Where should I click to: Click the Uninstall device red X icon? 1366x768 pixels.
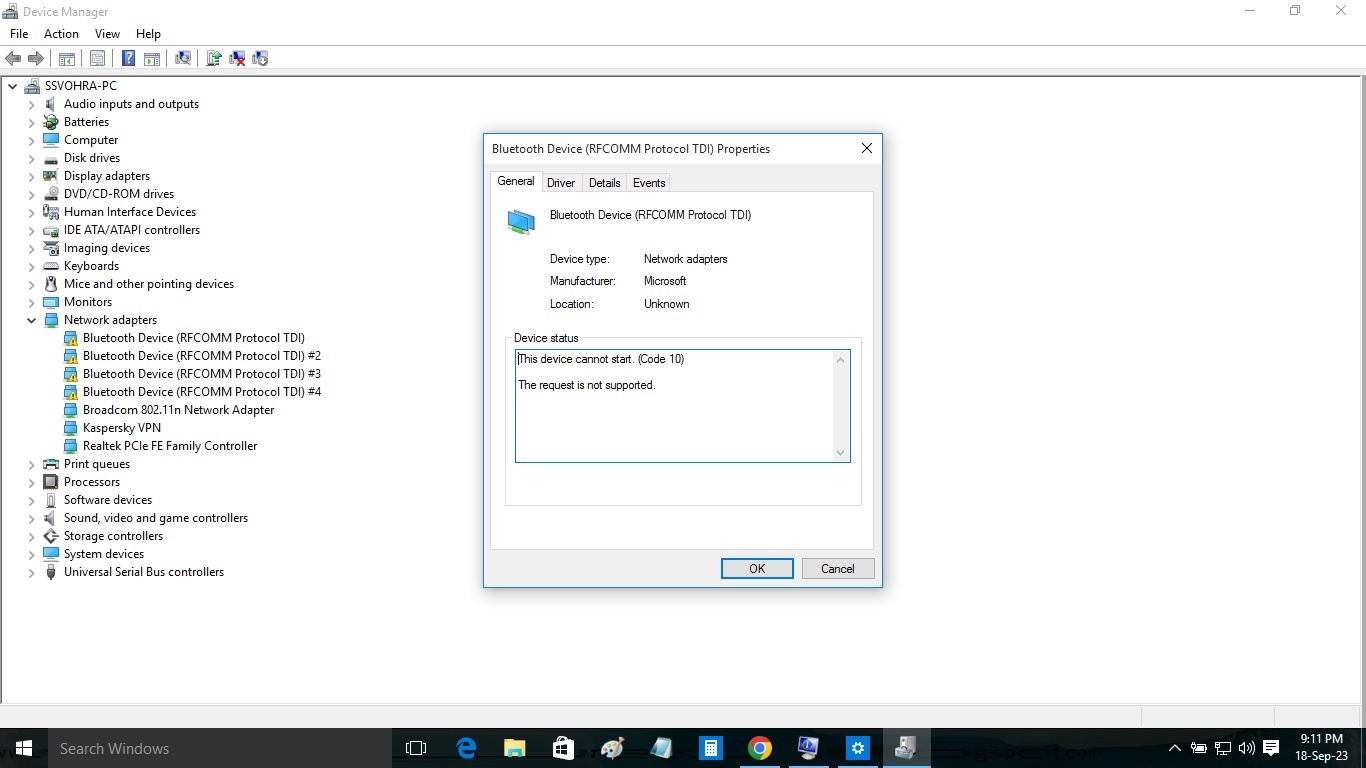tap(238, 59)
